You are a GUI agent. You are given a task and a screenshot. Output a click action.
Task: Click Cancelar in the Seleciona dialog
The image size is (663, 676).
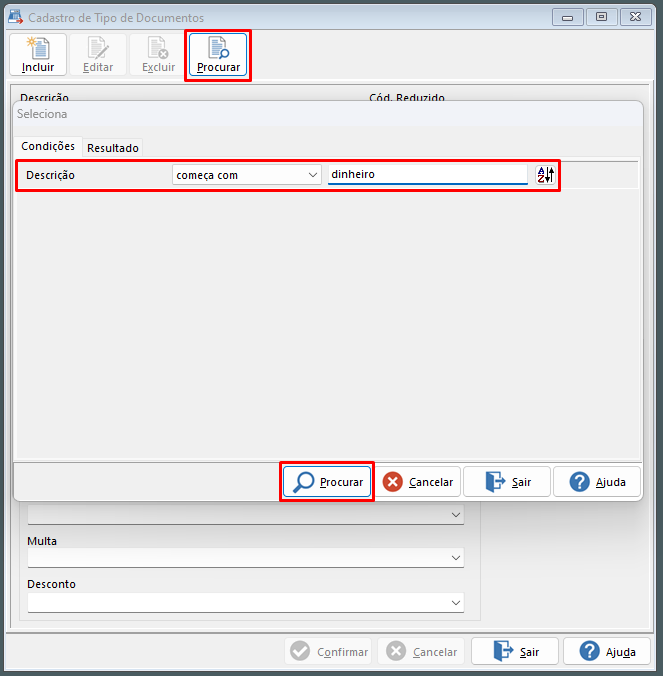[x=418, y=482]
